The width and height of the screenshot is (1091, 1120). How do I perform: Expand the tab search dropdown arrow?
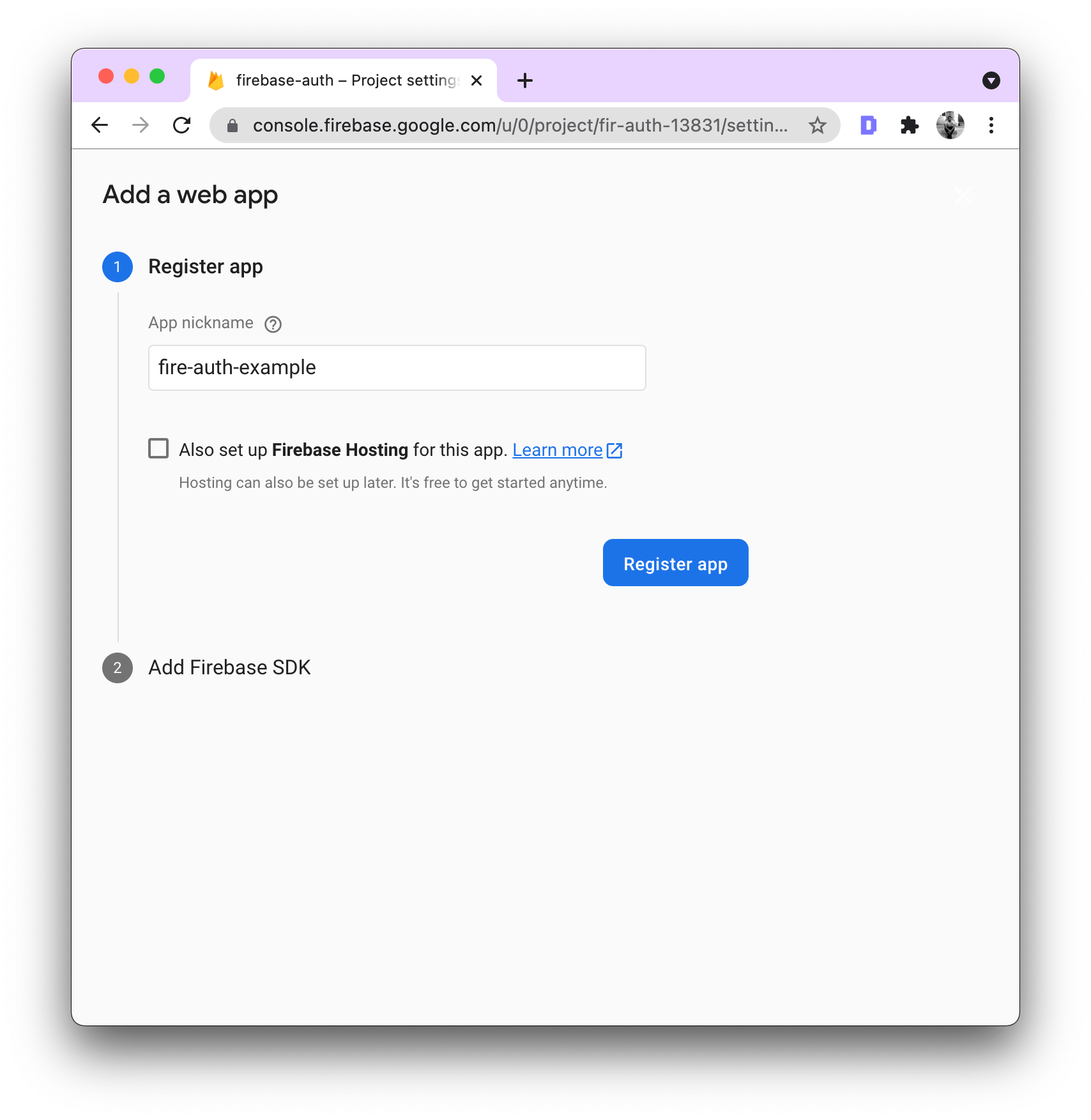coord(991,80)
